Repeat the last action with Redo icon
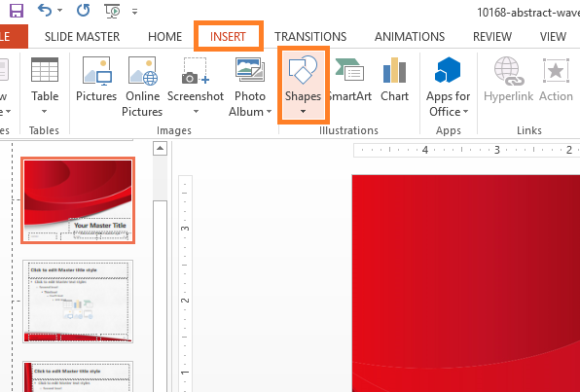This screenshot has height=392, width=580. (x=83, y=10)
